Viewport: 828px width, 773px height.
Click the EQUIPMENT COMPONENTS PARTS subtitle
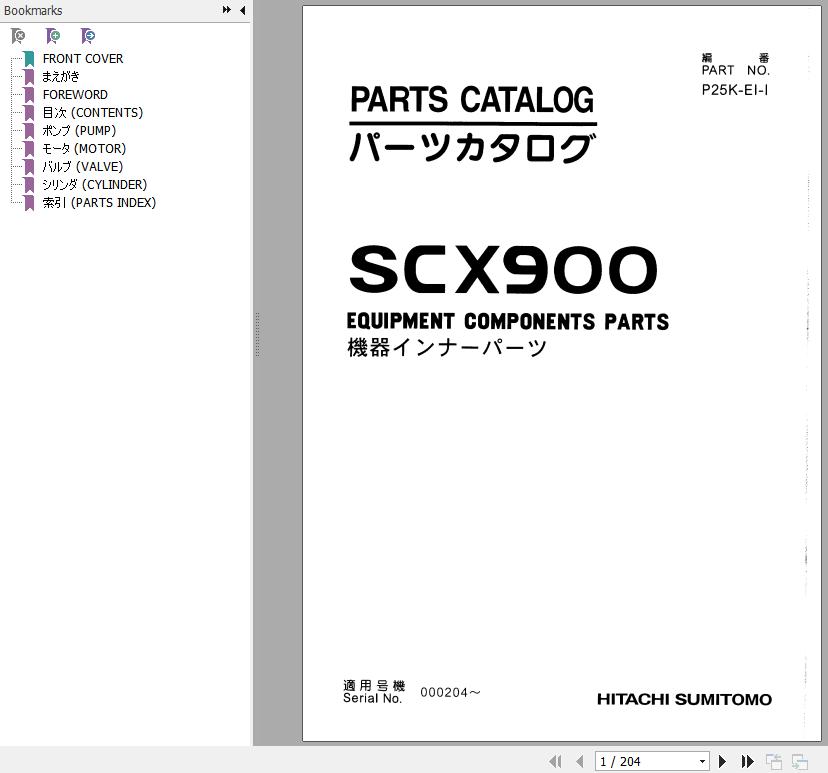(507, 322)
